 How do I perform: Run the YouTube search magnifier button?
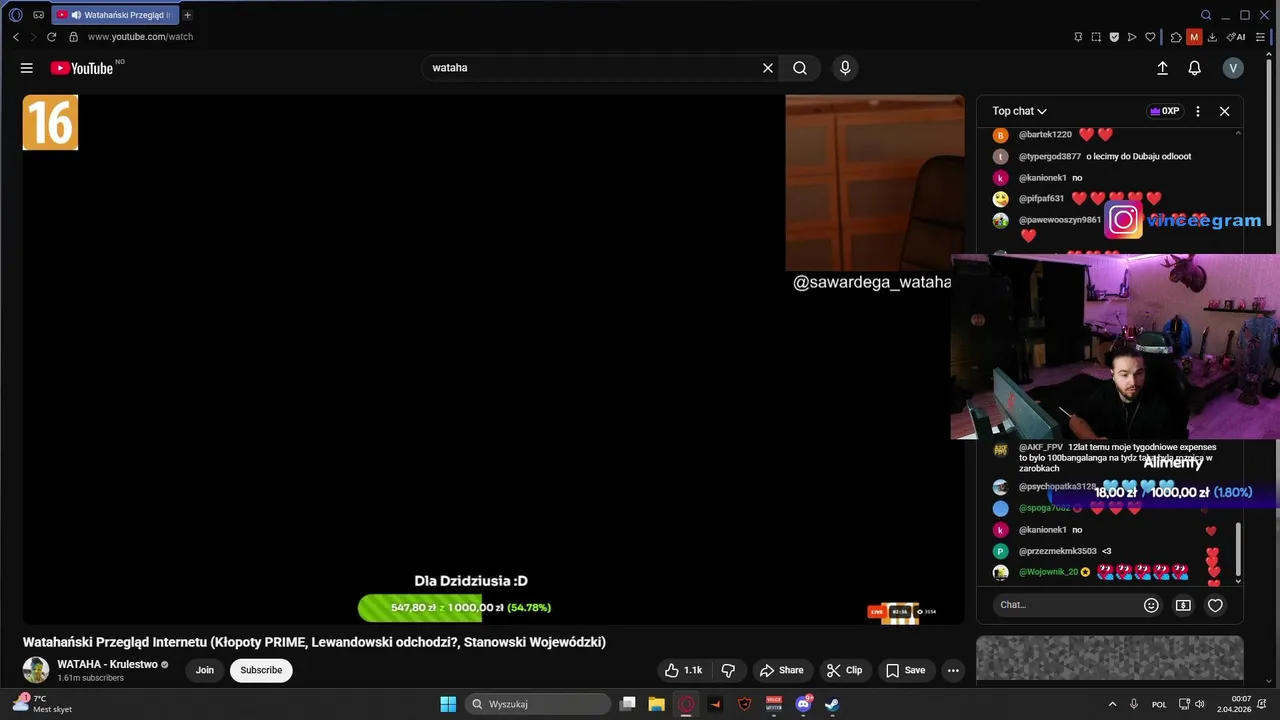coord(800,68)
